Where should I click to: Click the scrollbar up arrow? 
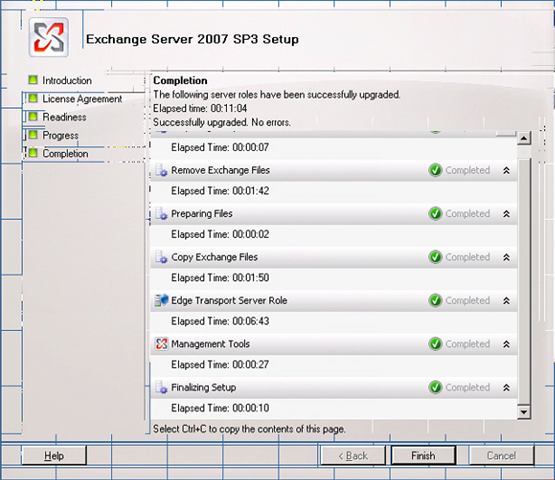point(524,138)
